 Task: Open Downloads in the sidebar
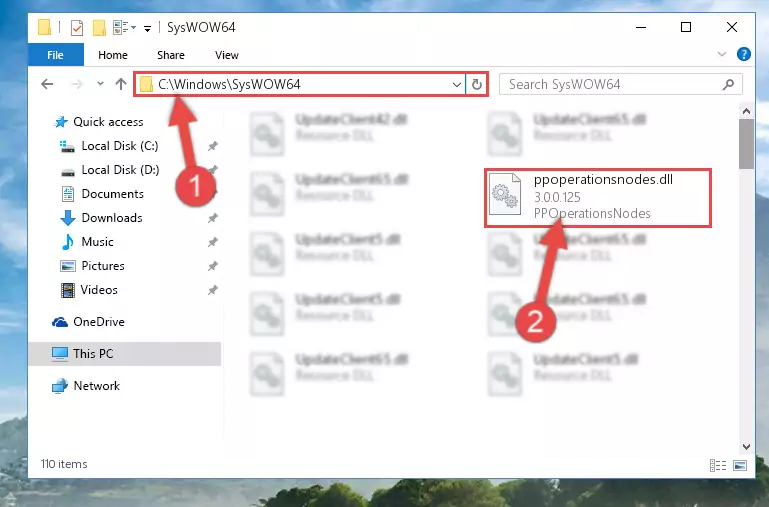[x=112, y=218]
